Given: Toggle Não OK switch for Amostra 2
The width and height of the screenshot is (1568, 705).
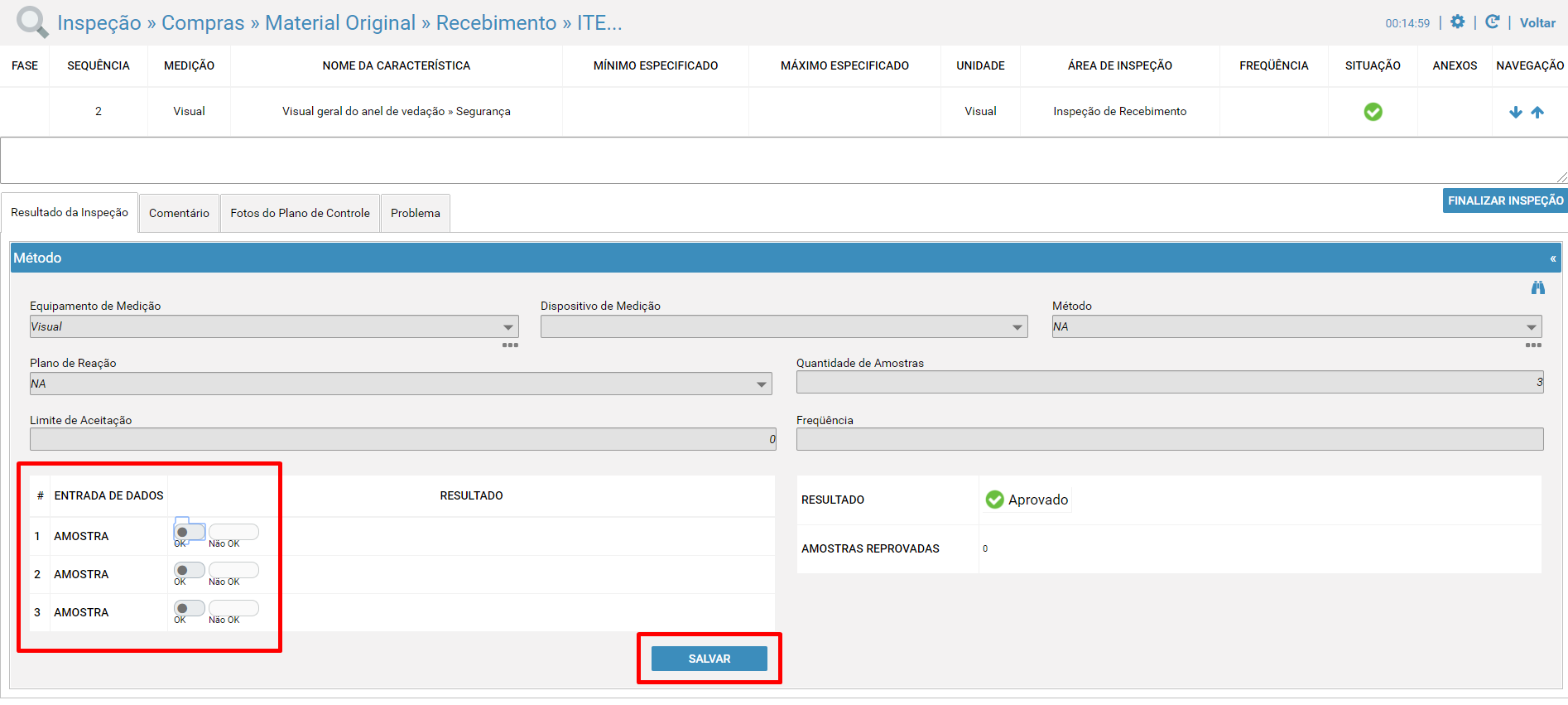Looking at the screenshot, I should point(233,570).
